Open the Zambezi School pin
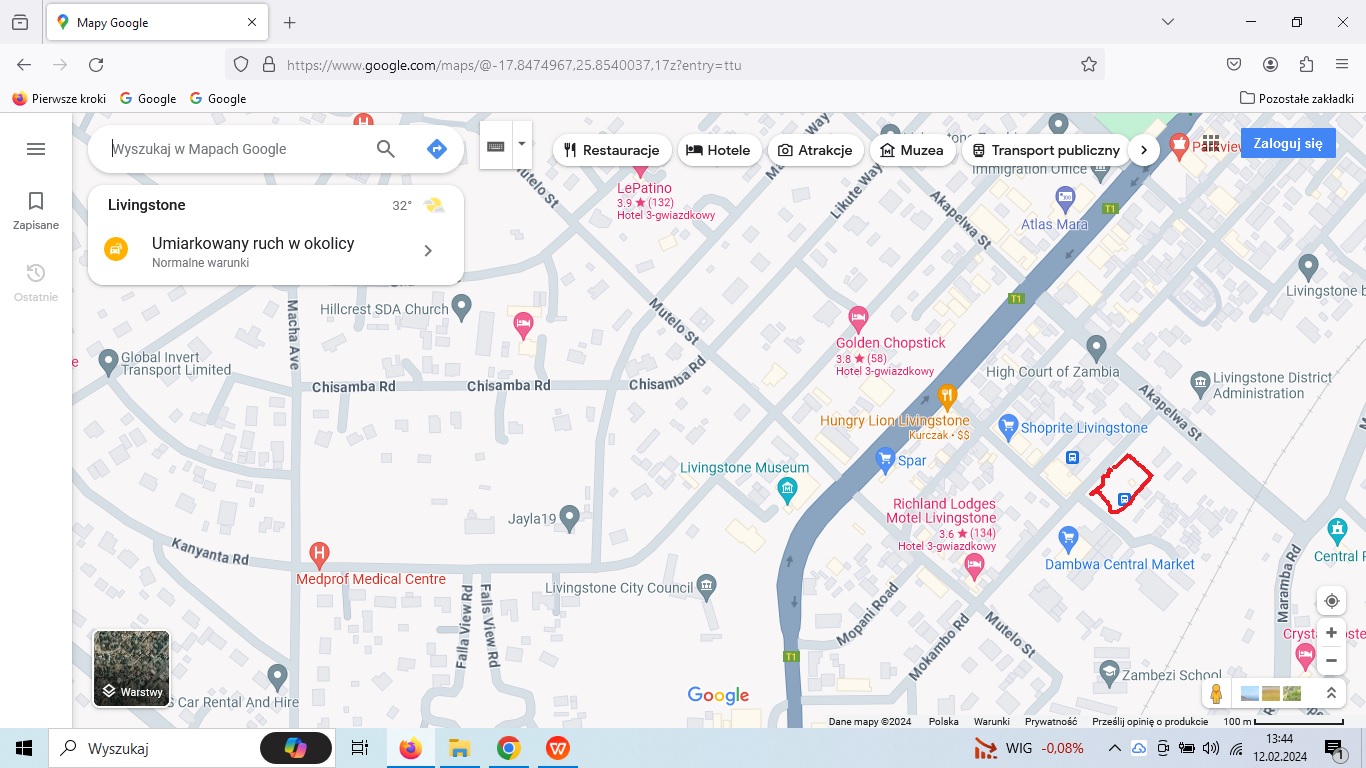The image size is (1366, 768). click(x=1108, y=672)
